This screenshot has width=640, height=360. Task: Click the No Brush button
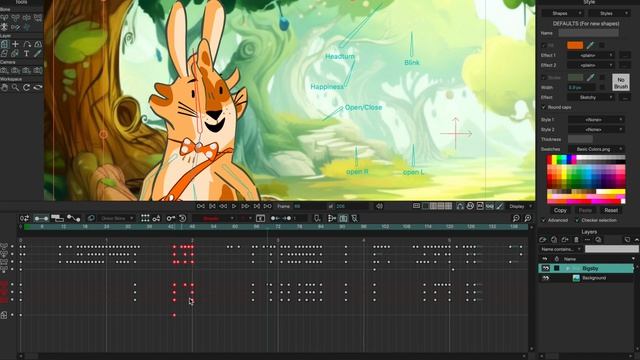(620, 82)
